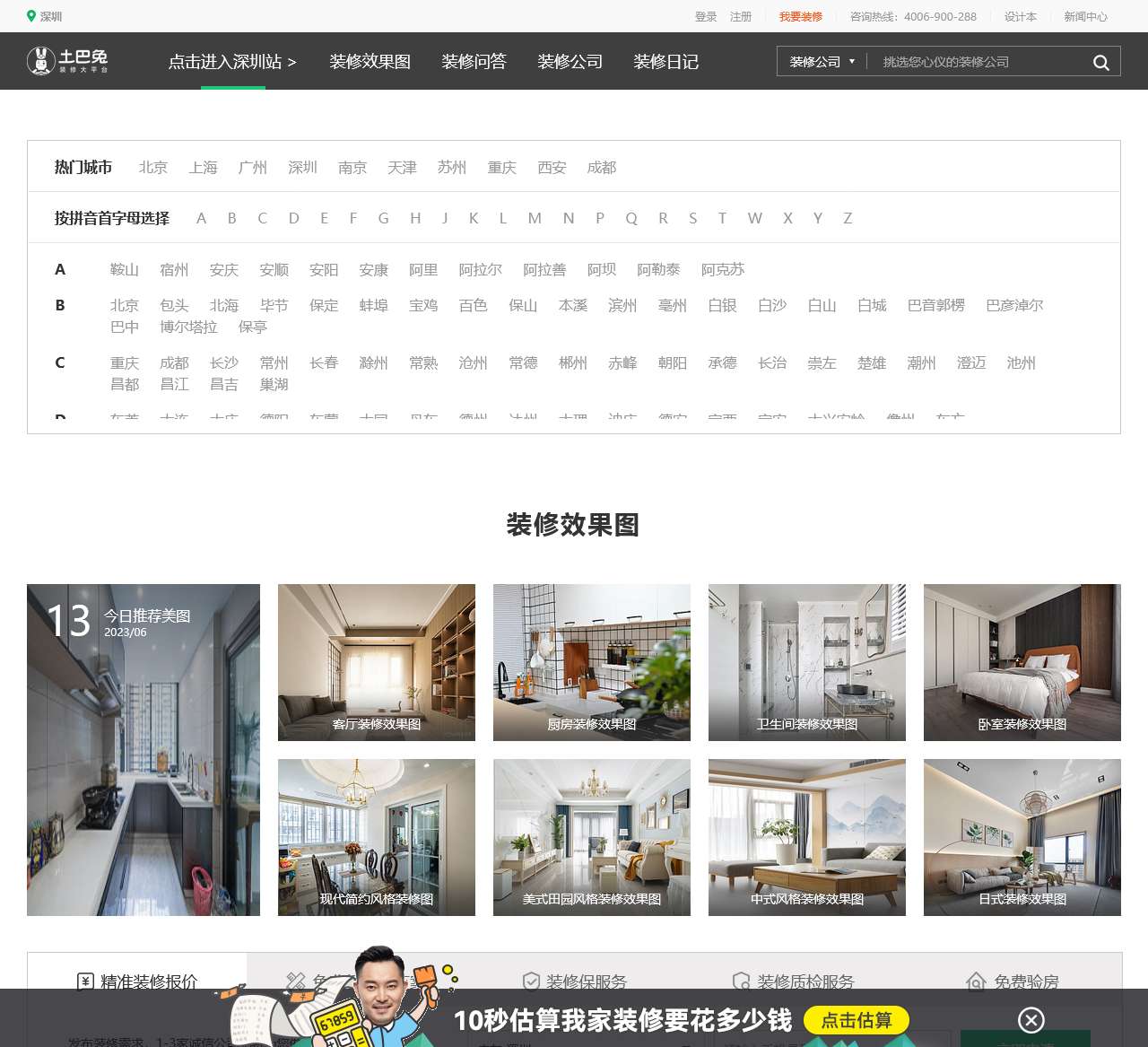Switch to the 装修质检服务 tab
The image size is (1148, 1047).
793,982
